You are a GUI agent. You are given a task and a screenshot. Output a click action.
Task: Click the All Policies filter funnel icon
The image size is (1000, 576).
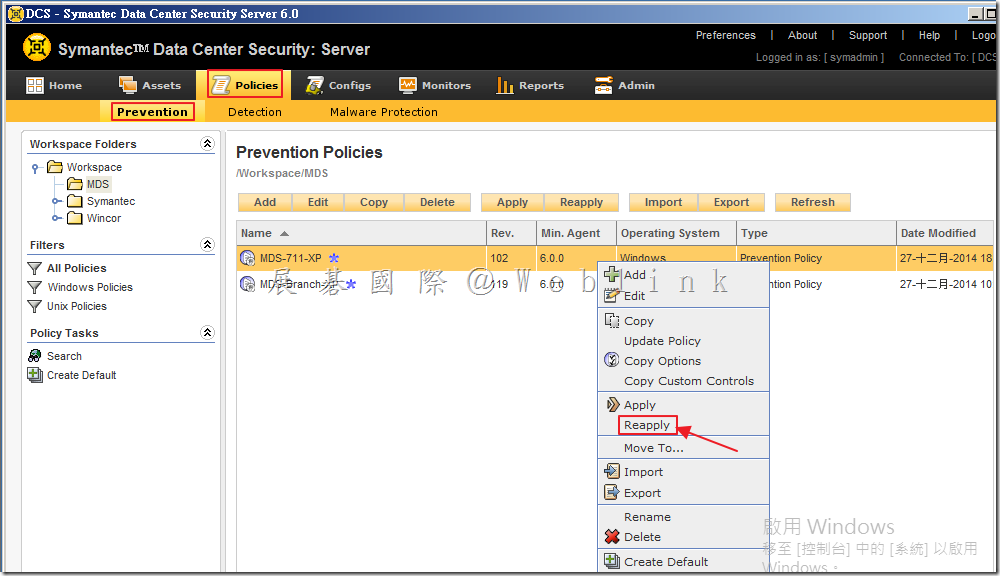click(34, 269)
